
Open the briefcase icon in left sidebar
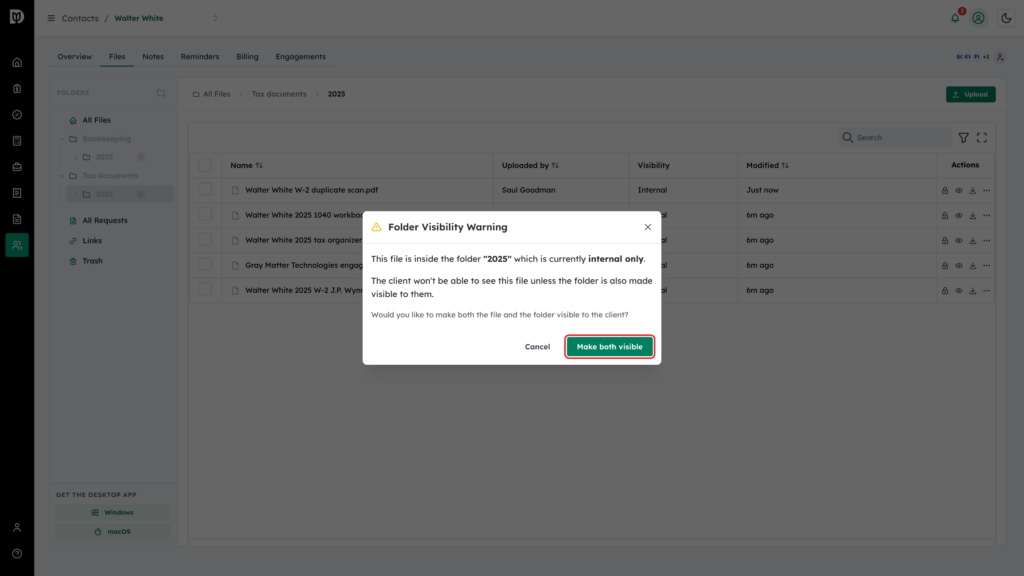click(x=17, y=167)
